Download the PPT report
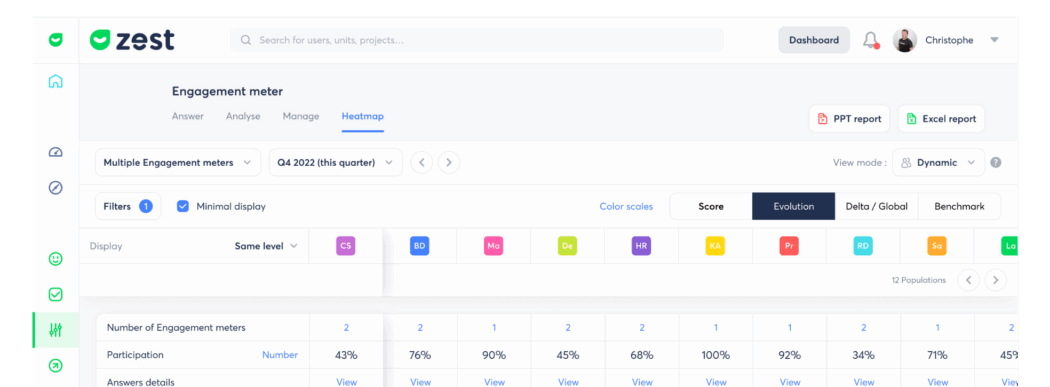The height and width of the screenshot is (387, 1050). pyautogui.click(x=849, y=119)
